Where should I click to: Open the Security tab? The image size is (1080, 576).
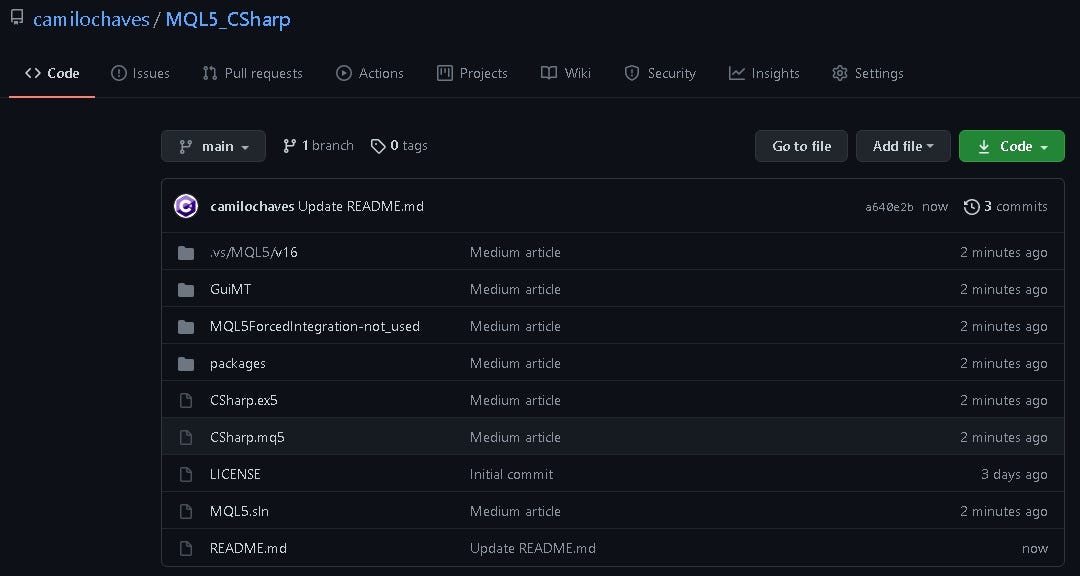[x=660, y=73]
